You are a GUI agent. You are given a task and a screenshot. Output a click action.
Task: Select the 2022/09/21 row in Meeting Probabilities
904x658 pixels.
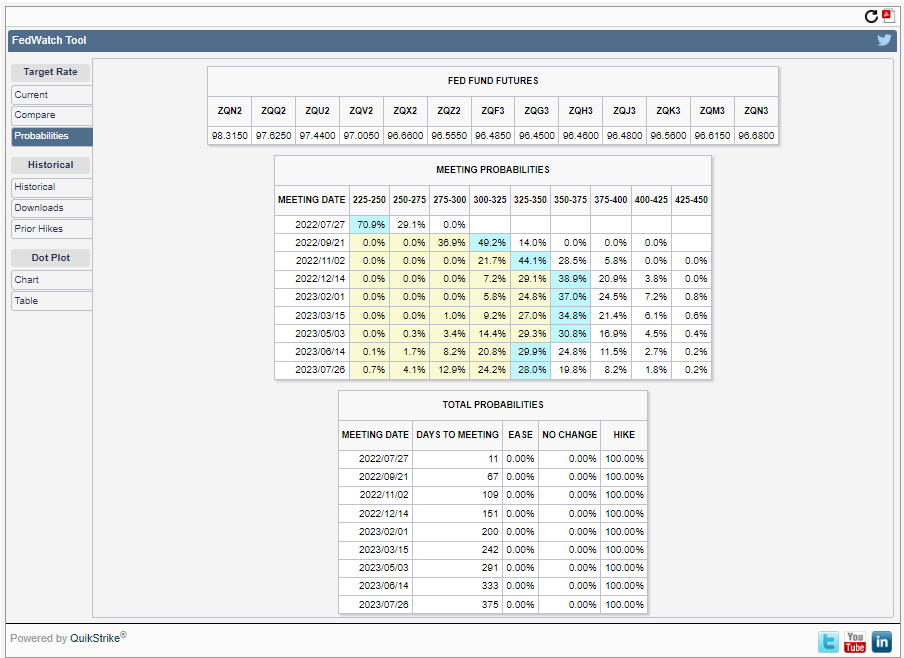(x=311, y=242)
